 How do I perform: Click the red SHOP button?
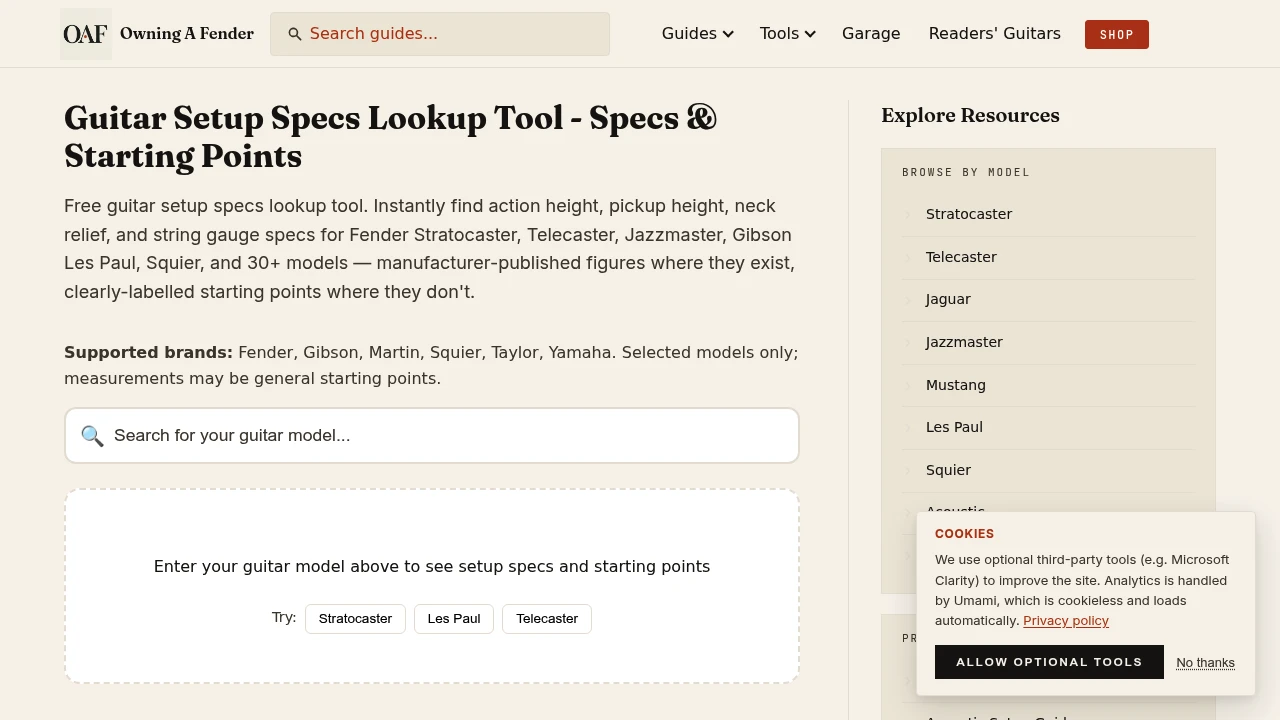[x=1116, y=34]
